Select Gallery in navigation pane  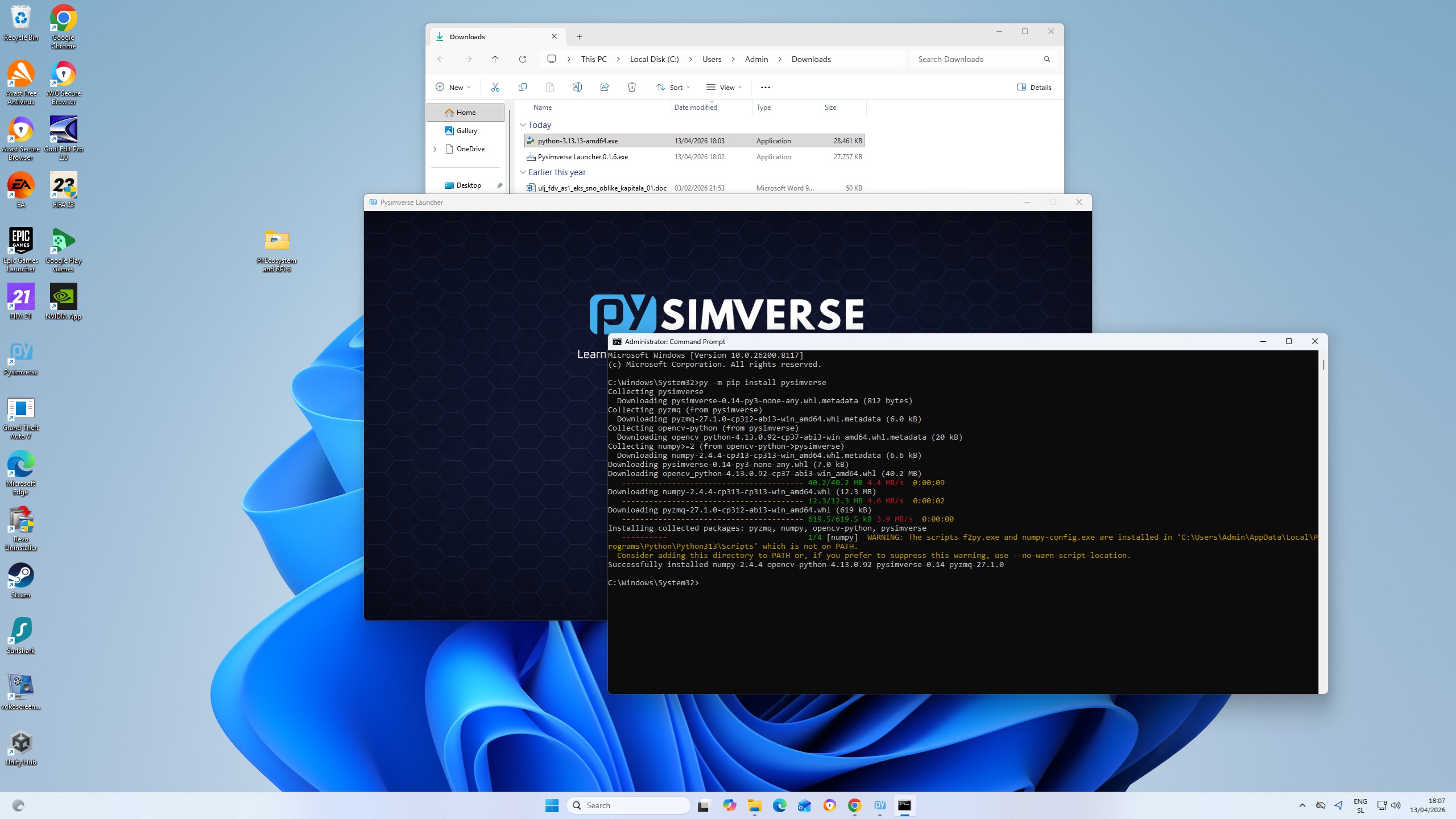tap(466, 131)
